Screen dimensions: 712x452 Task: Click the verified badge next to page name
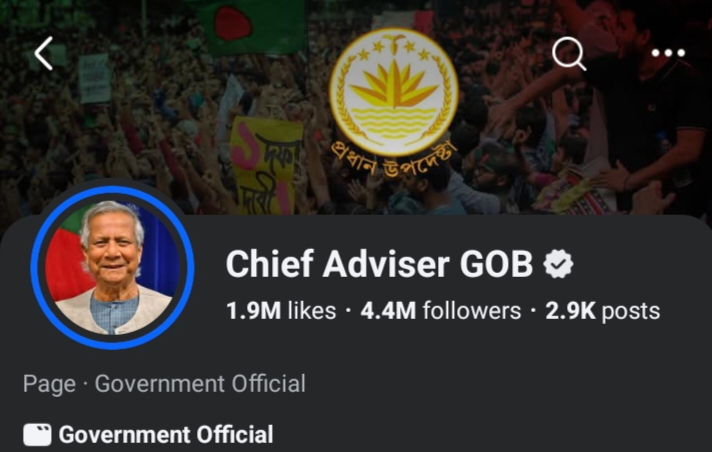tap(558, 265)
